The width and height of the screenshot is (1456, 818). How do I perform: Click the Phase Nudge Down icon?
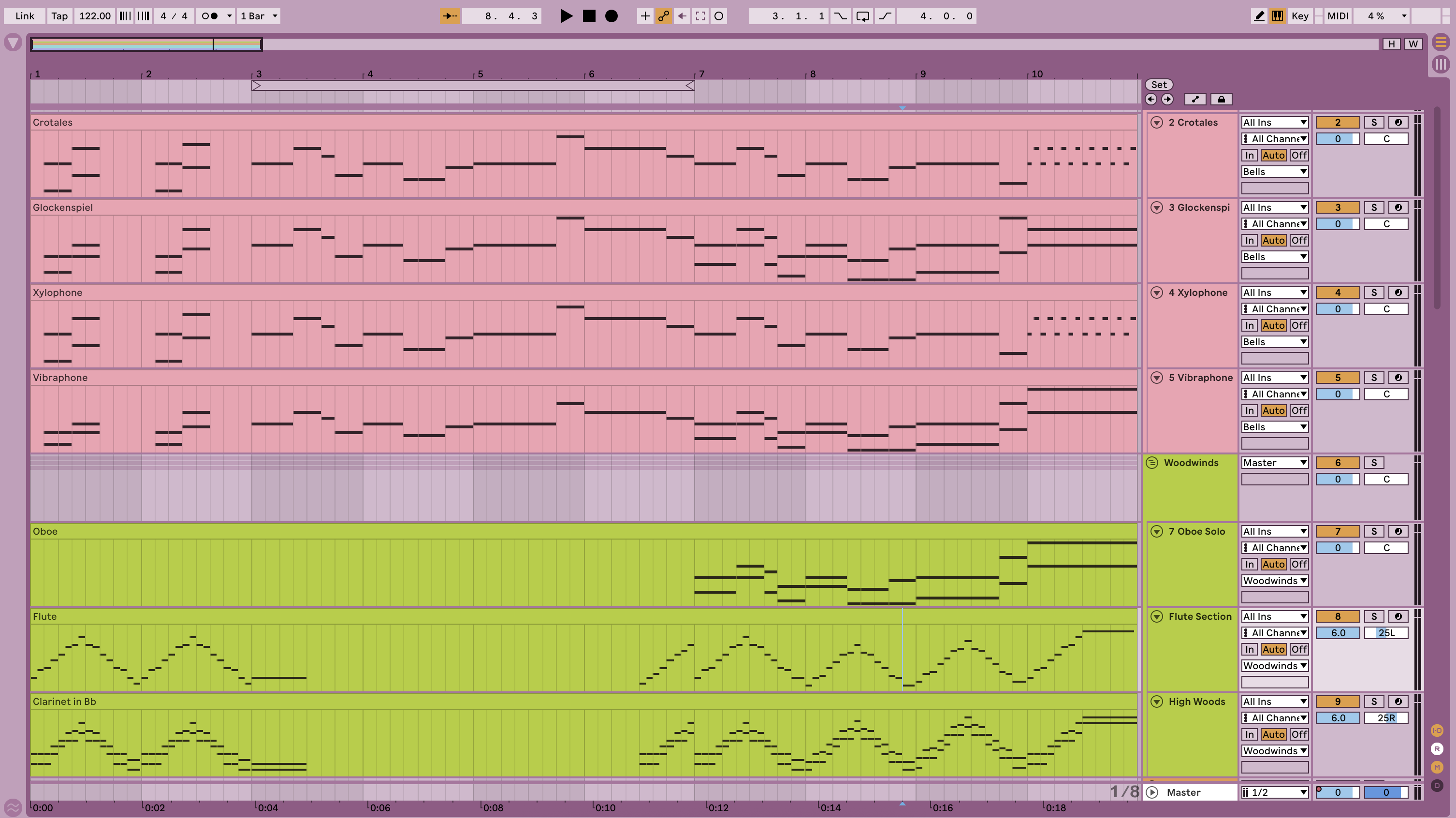point(125,16)
